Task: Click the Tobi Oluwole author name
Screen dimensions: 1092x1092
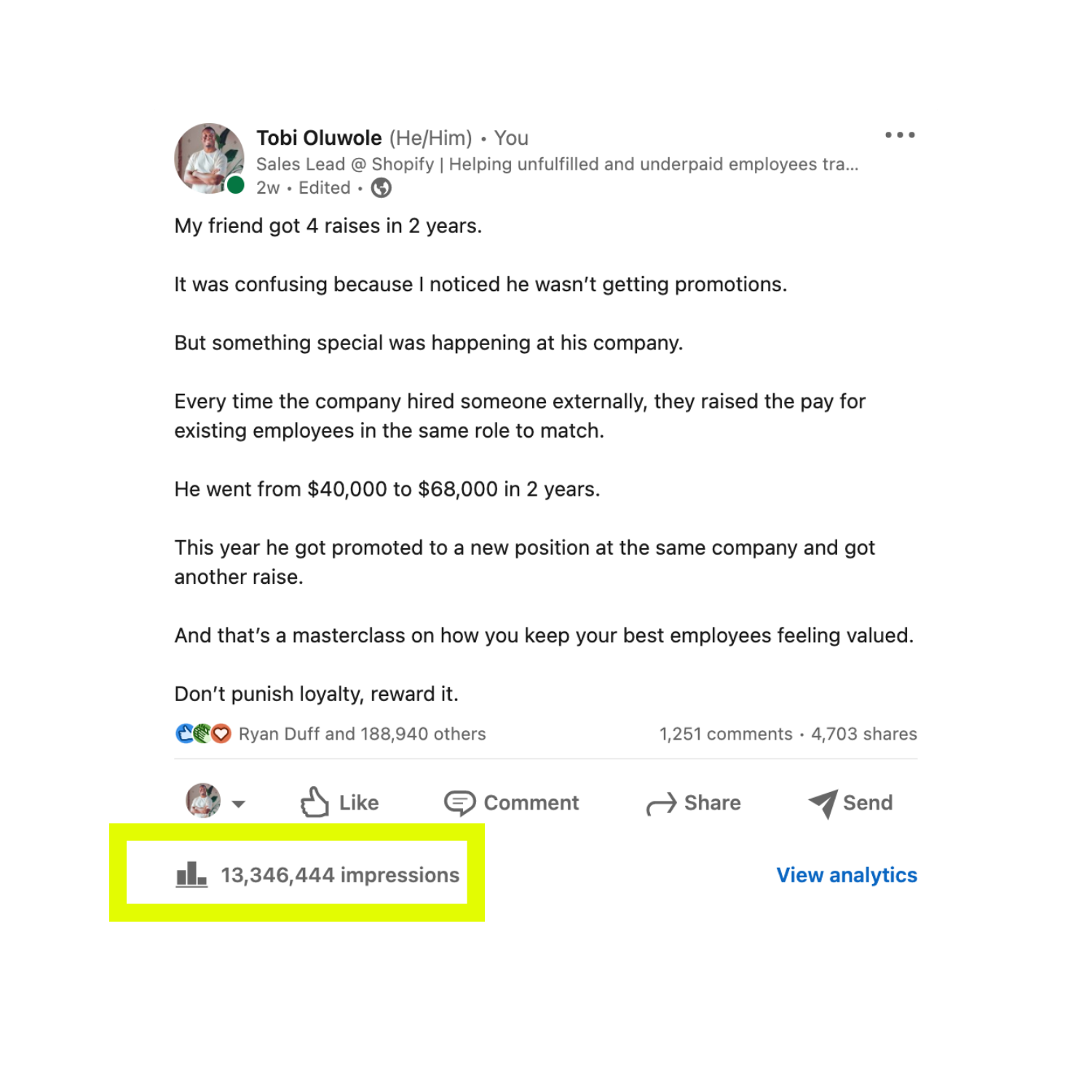Action: pyautogui.click(x=319, y=138)
